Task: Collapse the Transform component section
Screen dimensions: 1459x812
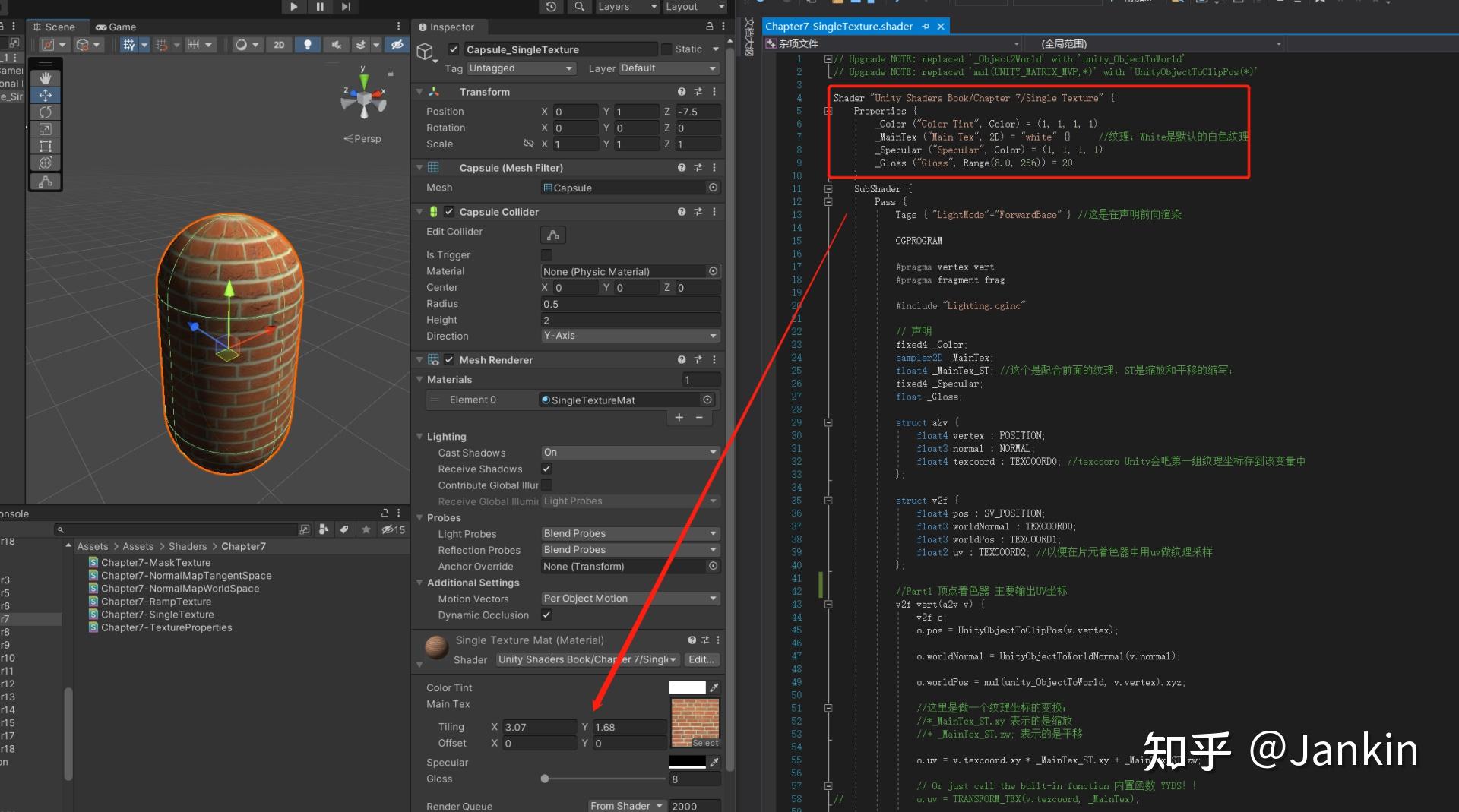Action: tap(420, 91)
